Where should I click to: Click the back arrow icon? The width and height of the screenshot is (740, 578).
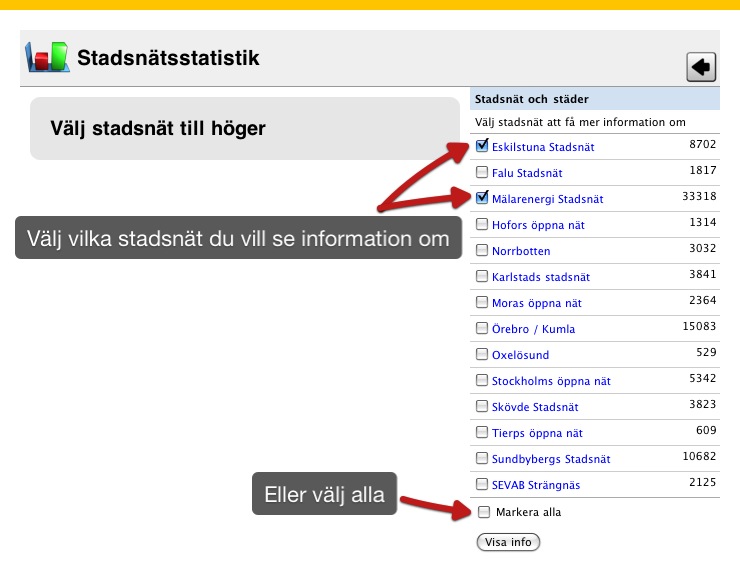[x=701, y=67]
